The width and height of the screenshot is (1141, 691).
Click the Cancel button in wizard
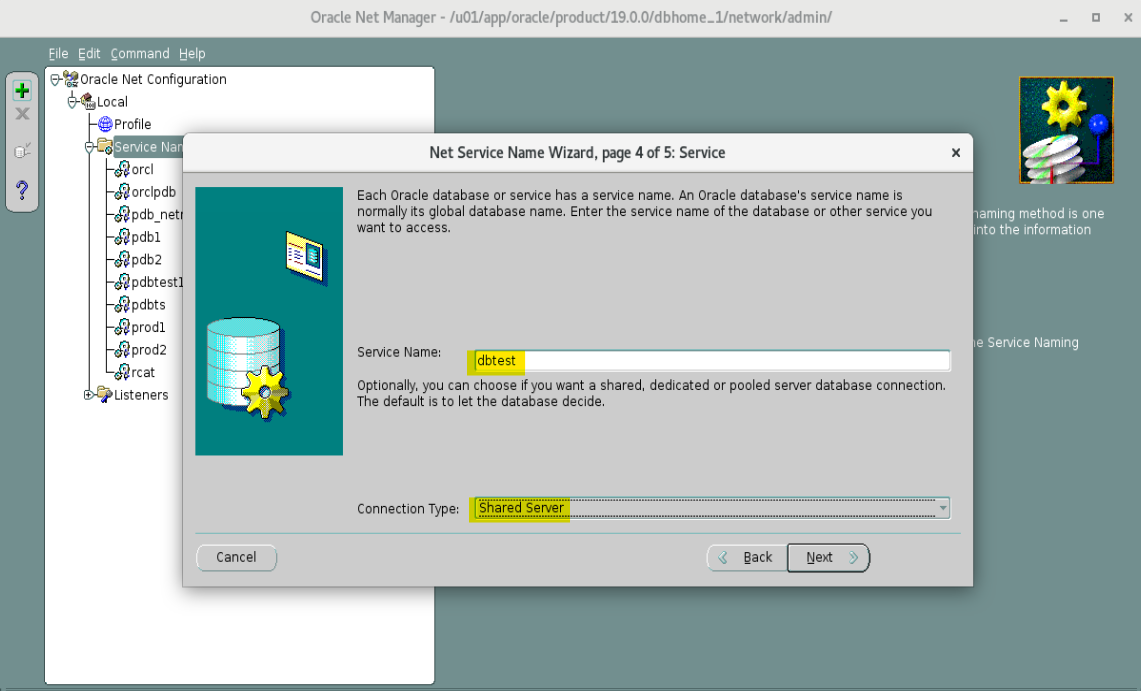pos(236,557)
